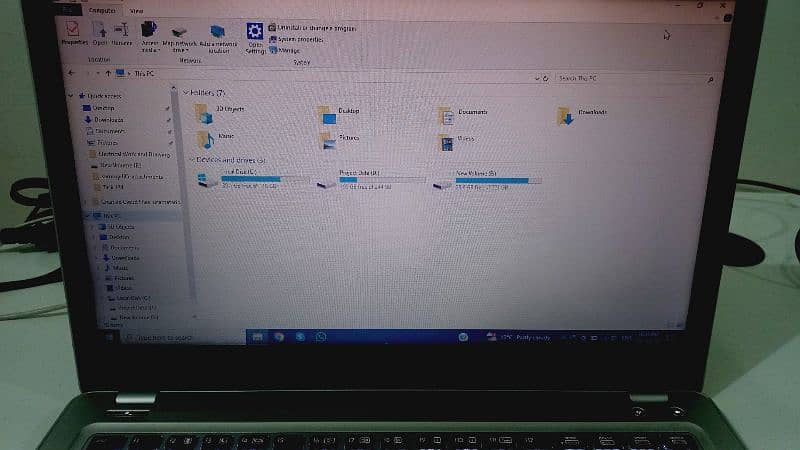The width and height of the screenshot is (800, 450).
Task: Open the Downloads folder in main pane
Action: [567, 114]
